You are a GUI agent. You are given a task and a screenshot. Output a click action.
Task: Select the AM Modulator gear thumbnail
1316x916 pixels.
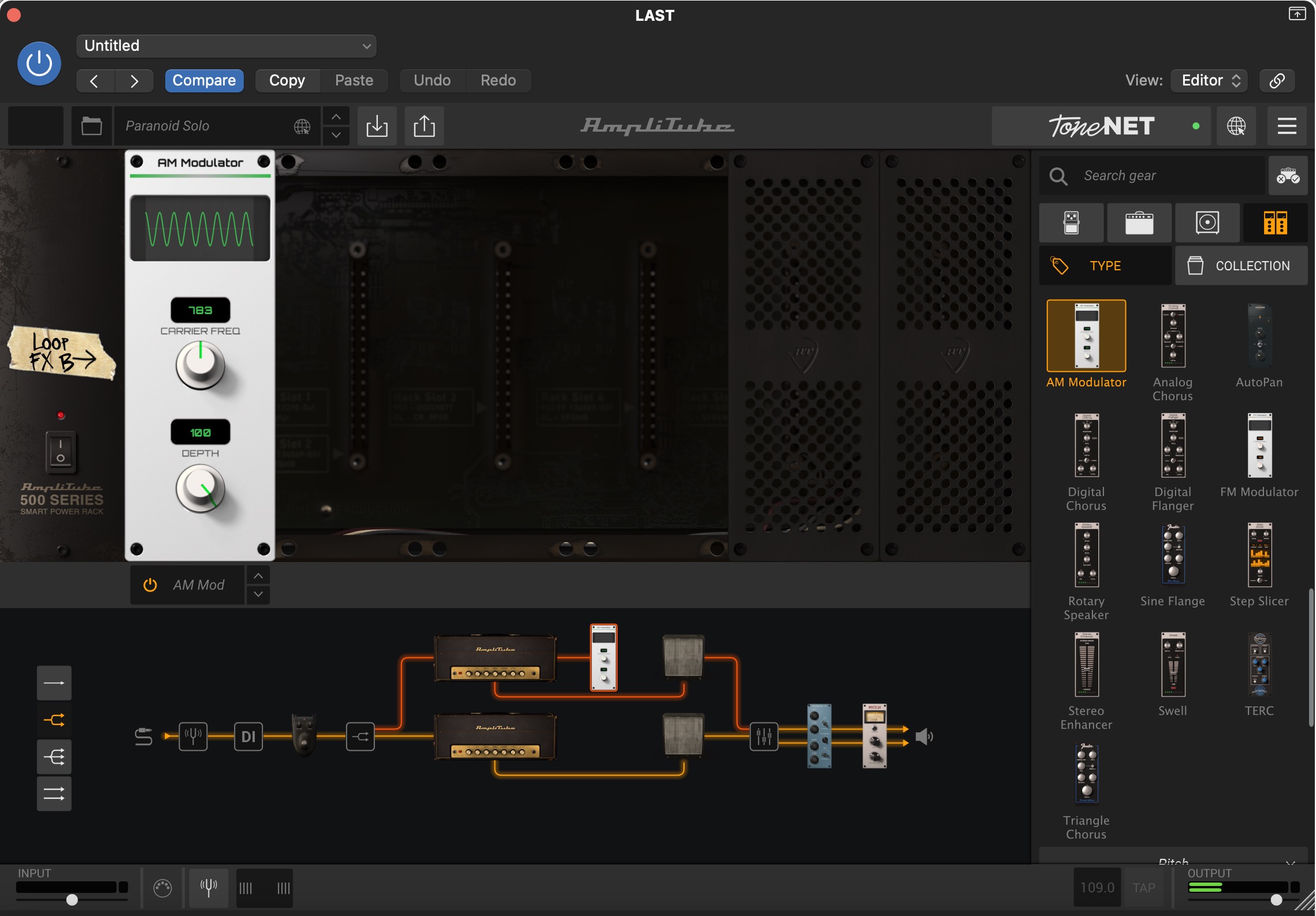[1087, 336]
